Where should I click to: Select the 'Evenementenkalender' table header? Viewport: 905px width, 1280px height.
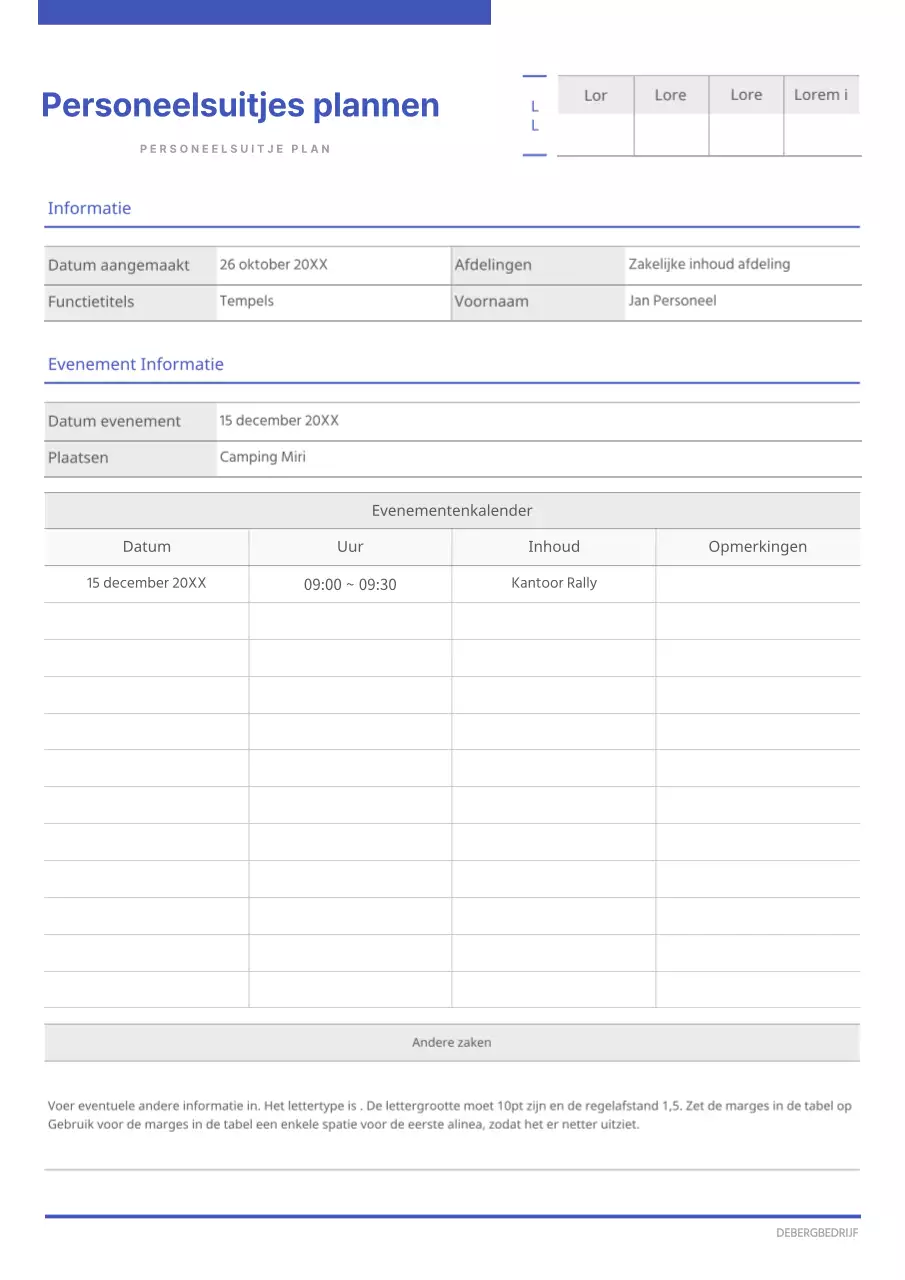452,510
